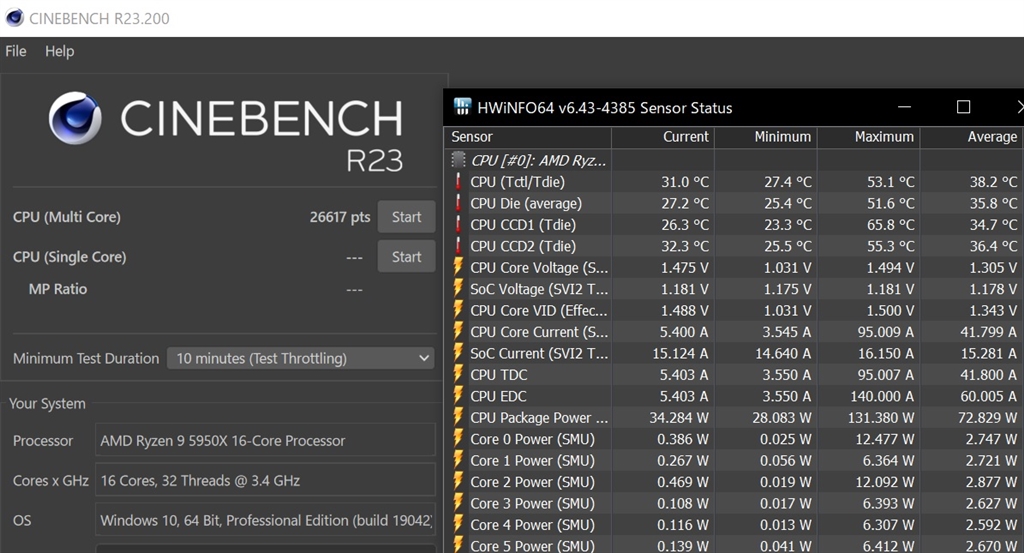Click lightning icon beside CPU TDC
The height and width of the screenshot is (553, 1024).
tap(459, 375)
